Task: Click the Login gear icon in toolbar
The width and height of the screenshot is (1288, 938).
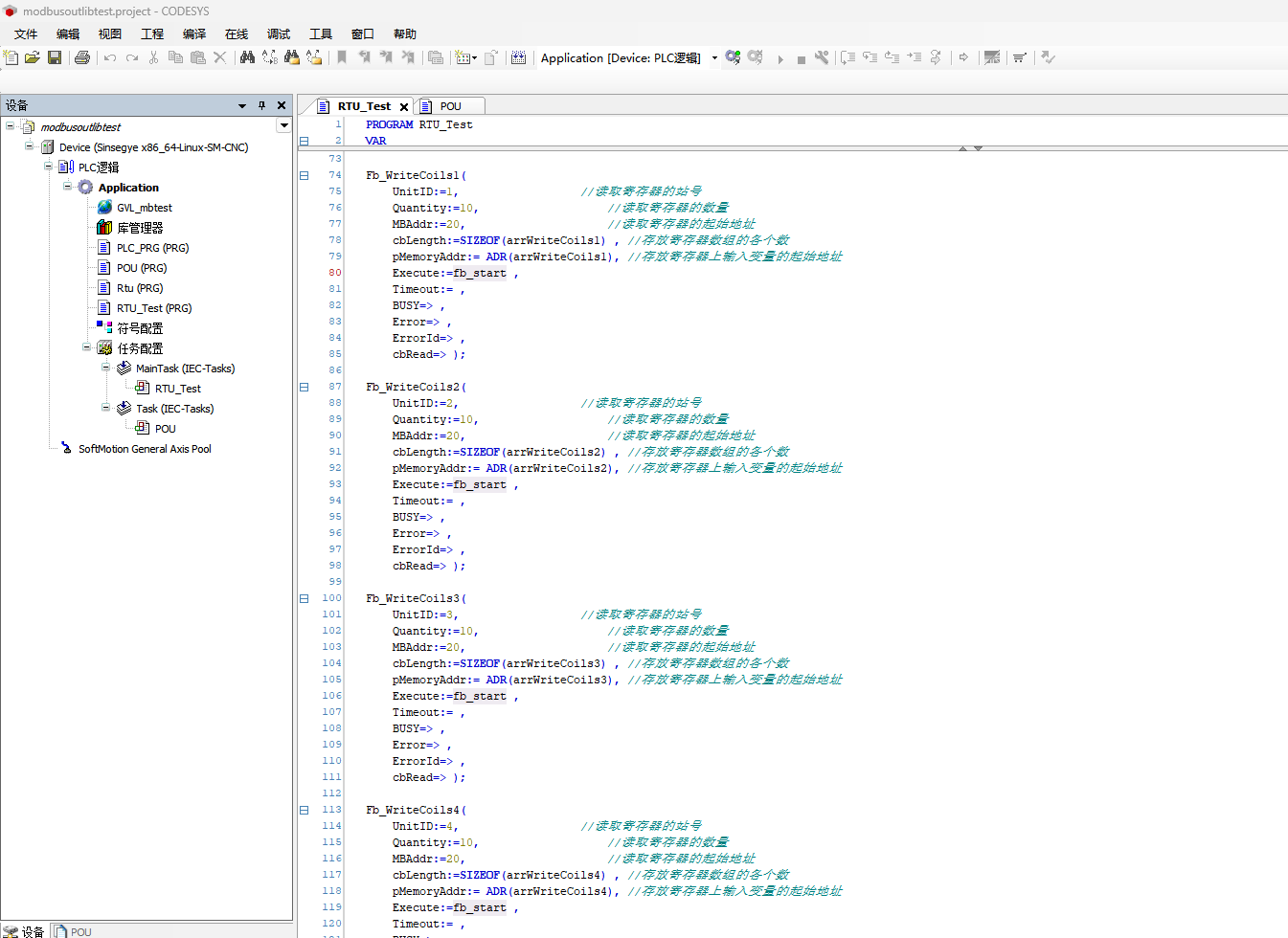Action: coord(733,57)
